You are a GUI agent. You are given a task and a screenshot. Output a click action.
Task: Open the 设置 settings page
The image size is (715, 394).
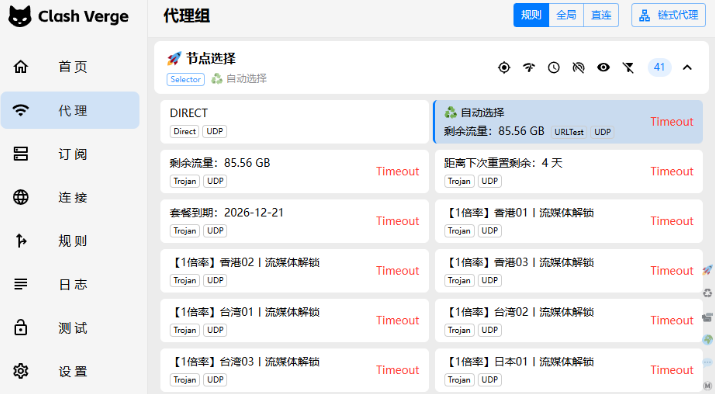click(70, 371)
